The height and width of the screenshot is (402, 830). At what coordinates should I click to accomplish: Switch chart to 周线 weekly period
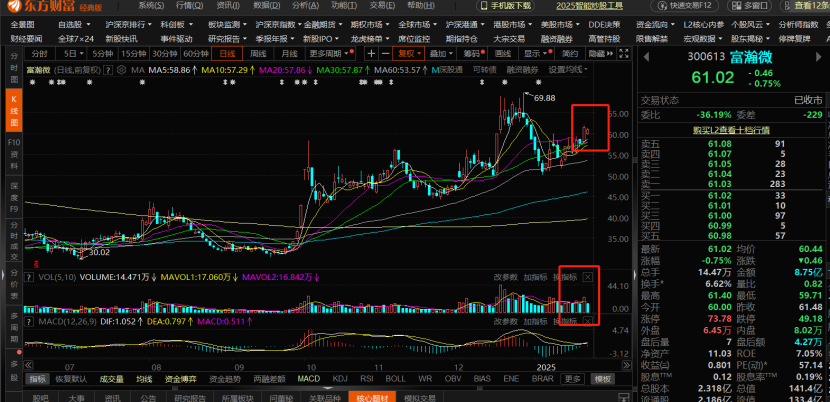258,53
